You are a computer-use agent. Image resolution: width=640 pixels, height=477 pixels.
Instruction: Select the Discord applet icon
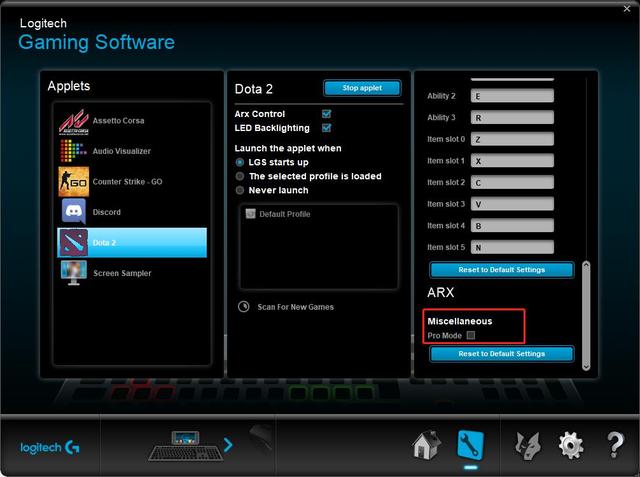pyautogui.click(x=73, y=211)
